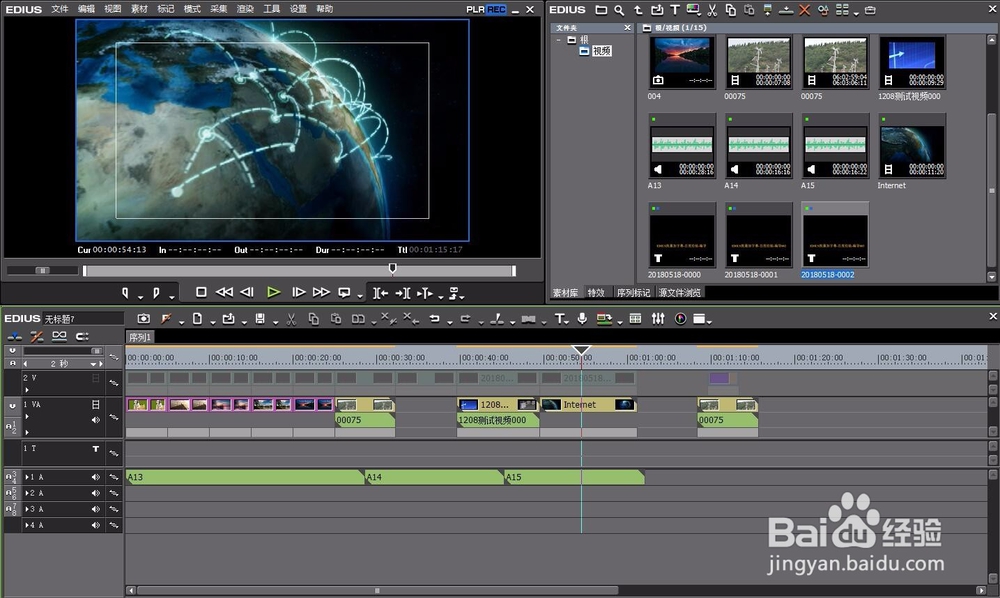Mute the 4 A audio track

pos(96,525)
